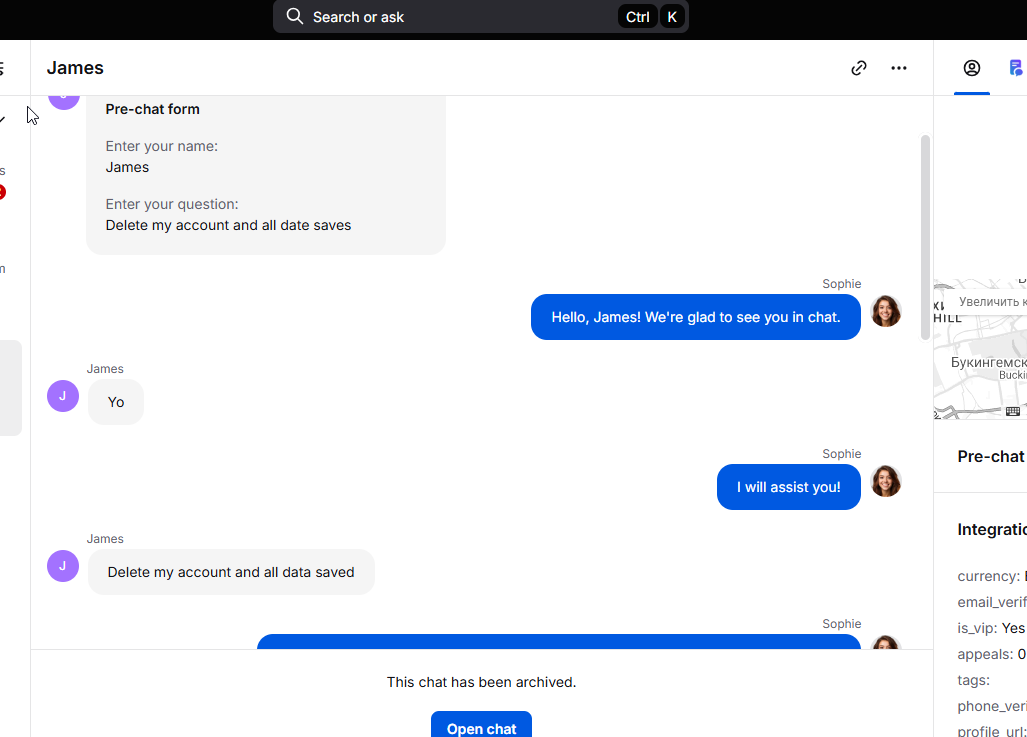Open the copilot notes tab icon
The image size is (1027, 737).
1016,68
